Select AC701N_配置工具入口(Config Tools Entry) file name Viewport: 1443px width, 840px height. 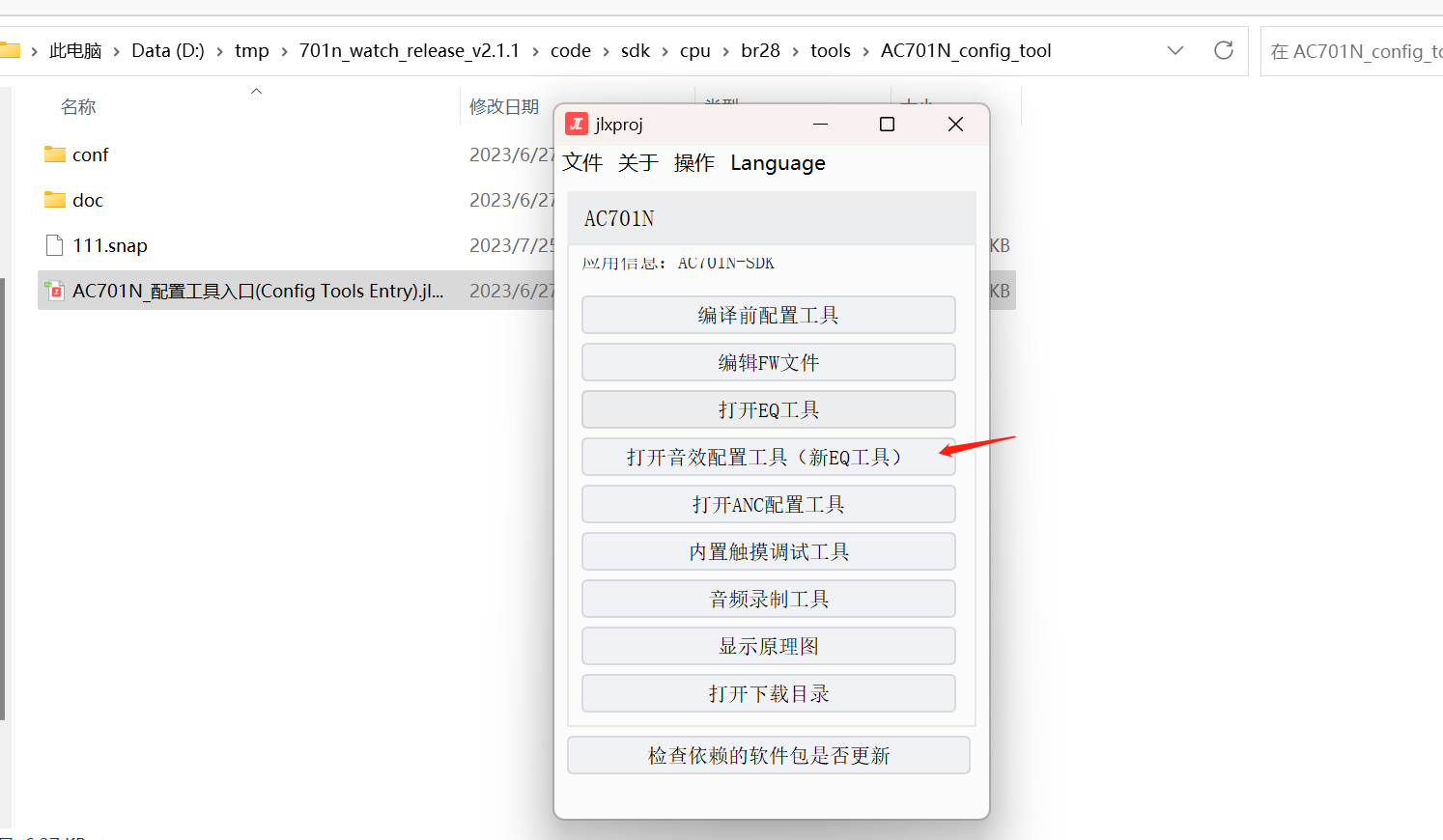(x=258, y=291)
